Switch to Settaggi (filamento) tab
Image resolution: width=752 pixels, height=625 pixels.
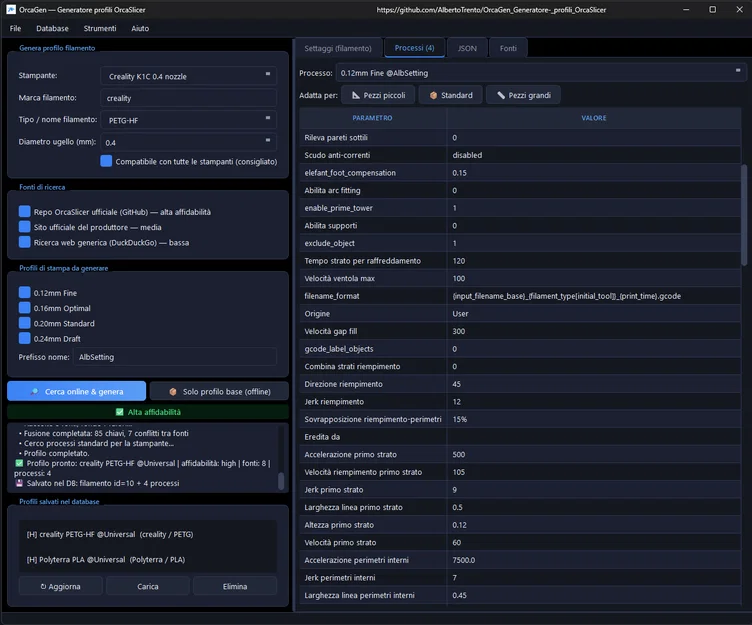(338, 48)
